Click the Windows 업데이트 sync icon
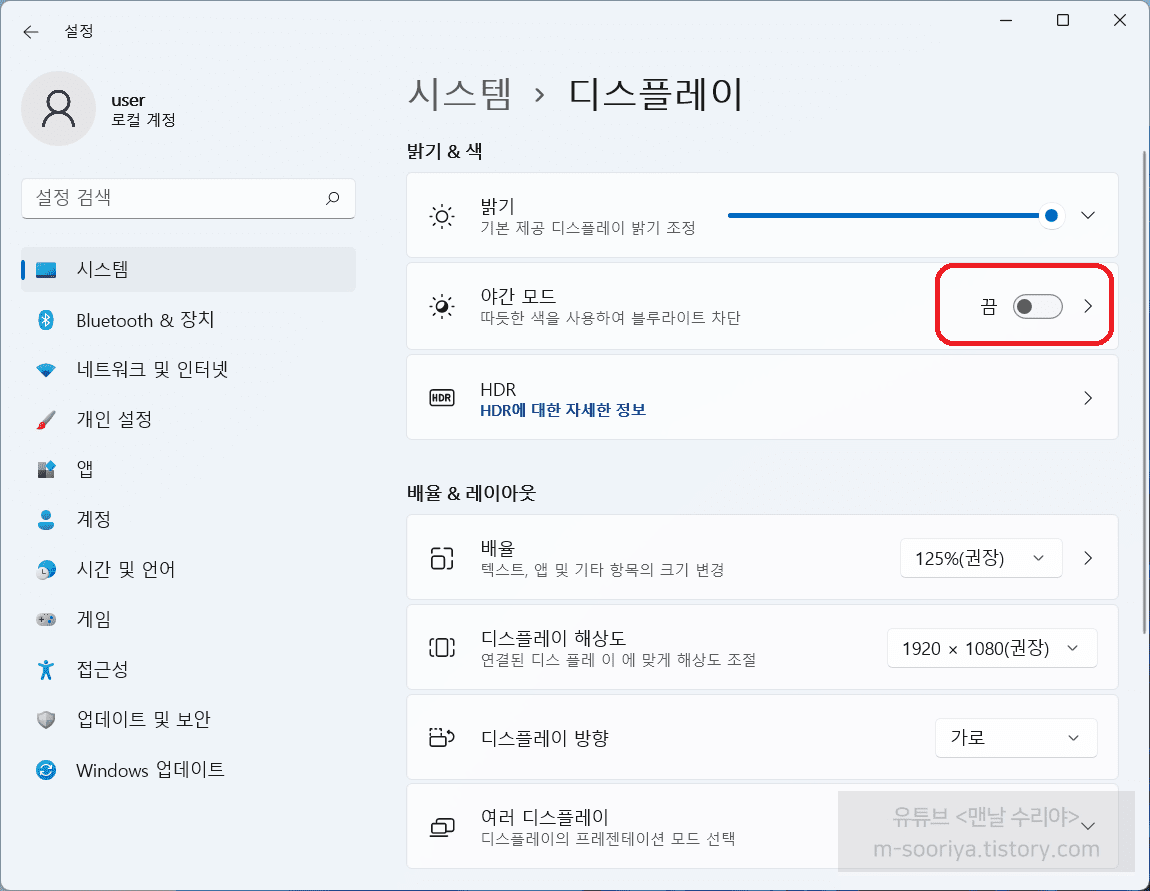 click(x=46, y=770)
